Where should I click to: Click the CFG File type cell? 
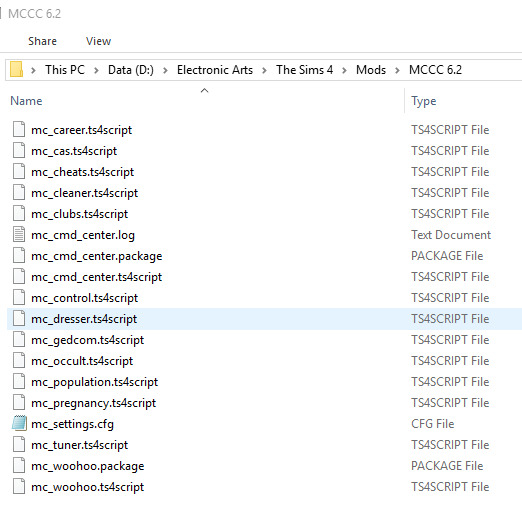(433, 423)
